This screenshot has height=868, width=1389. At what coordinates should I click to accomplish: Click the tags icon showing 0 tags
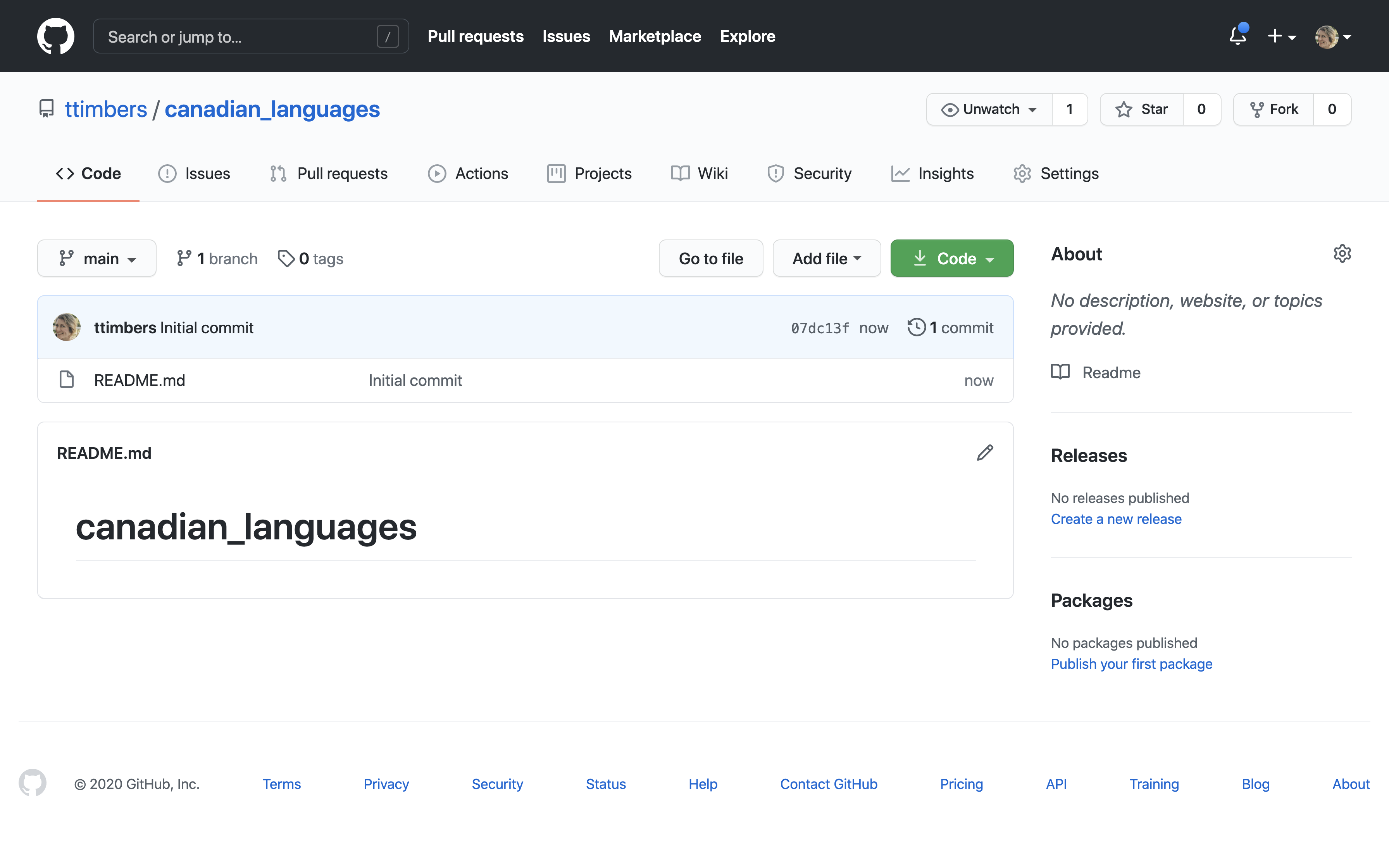(x=286, y=258)
